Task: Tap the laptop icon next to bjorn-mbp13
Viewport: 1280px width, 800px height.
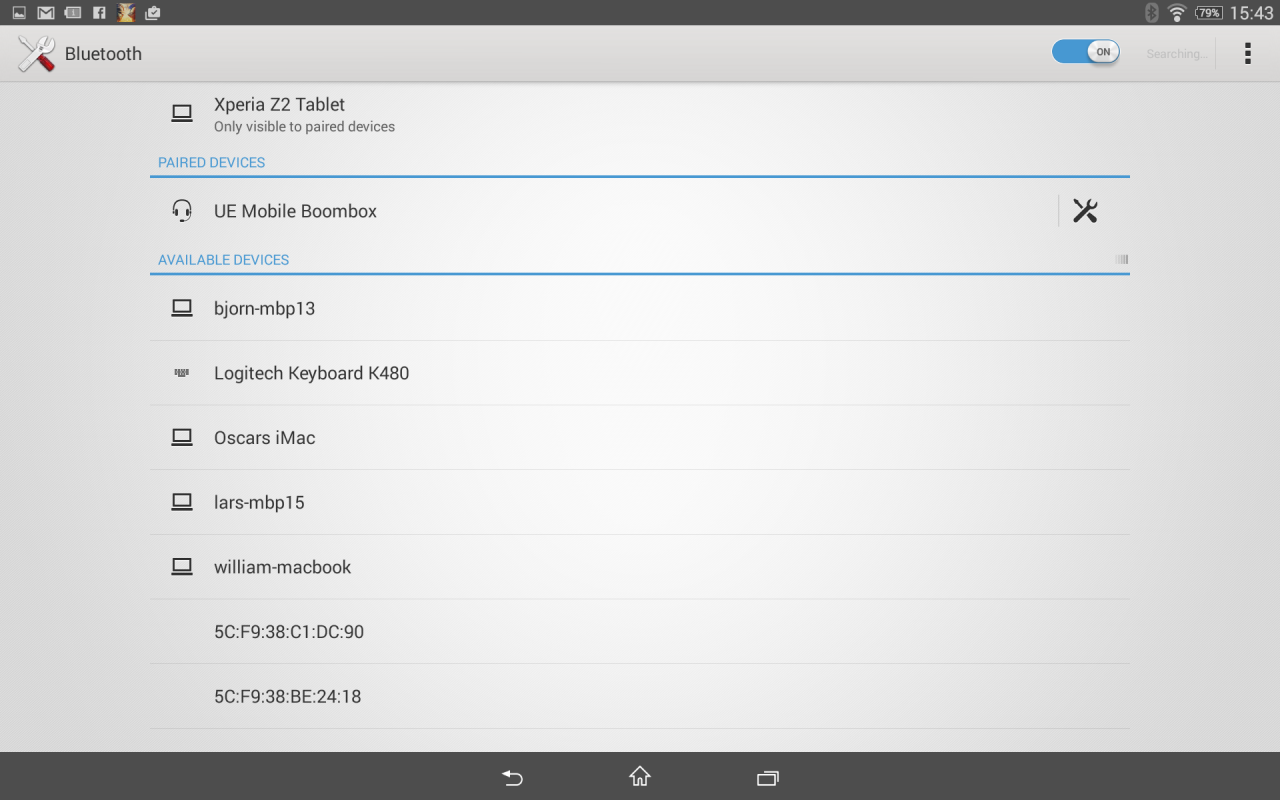Action: 182,308
